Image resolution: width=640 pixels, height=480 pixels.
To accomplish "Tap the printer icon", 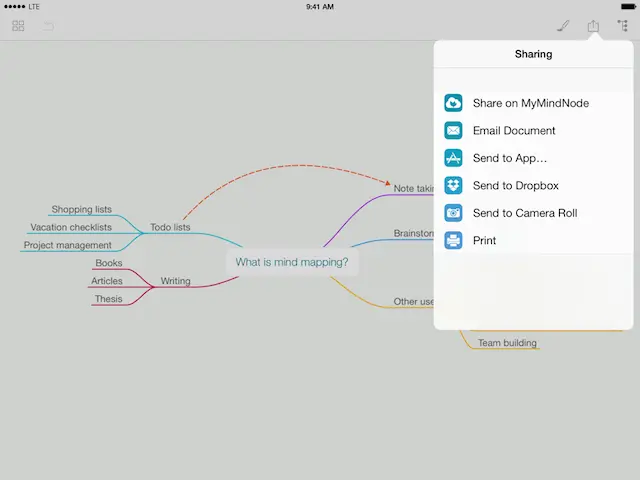I will tap(453, 241).
